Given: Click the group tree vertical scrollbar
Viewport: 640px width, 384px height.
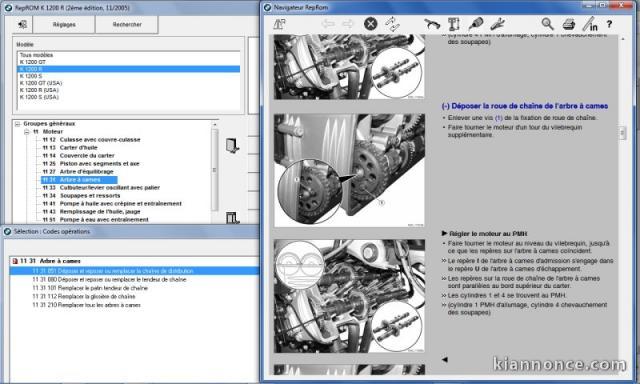Looking at the screenshot, I should tap(215, 171).
